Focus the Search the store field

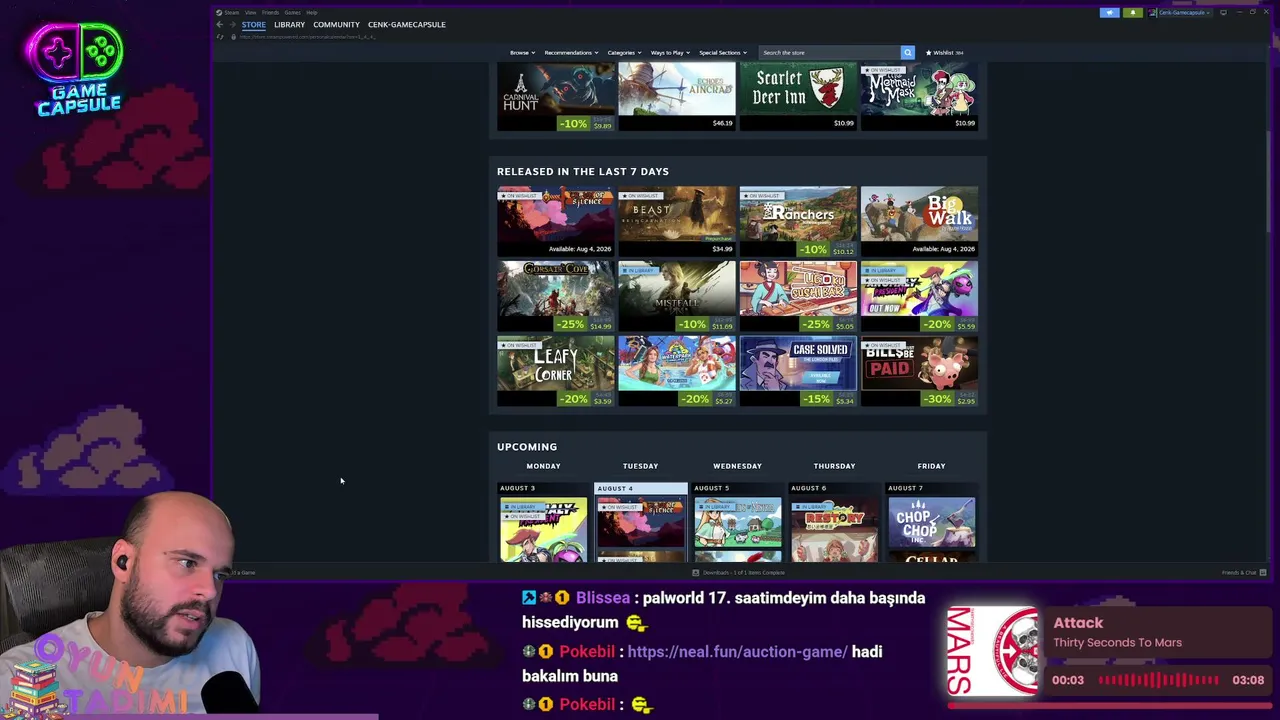pos(828,52)
